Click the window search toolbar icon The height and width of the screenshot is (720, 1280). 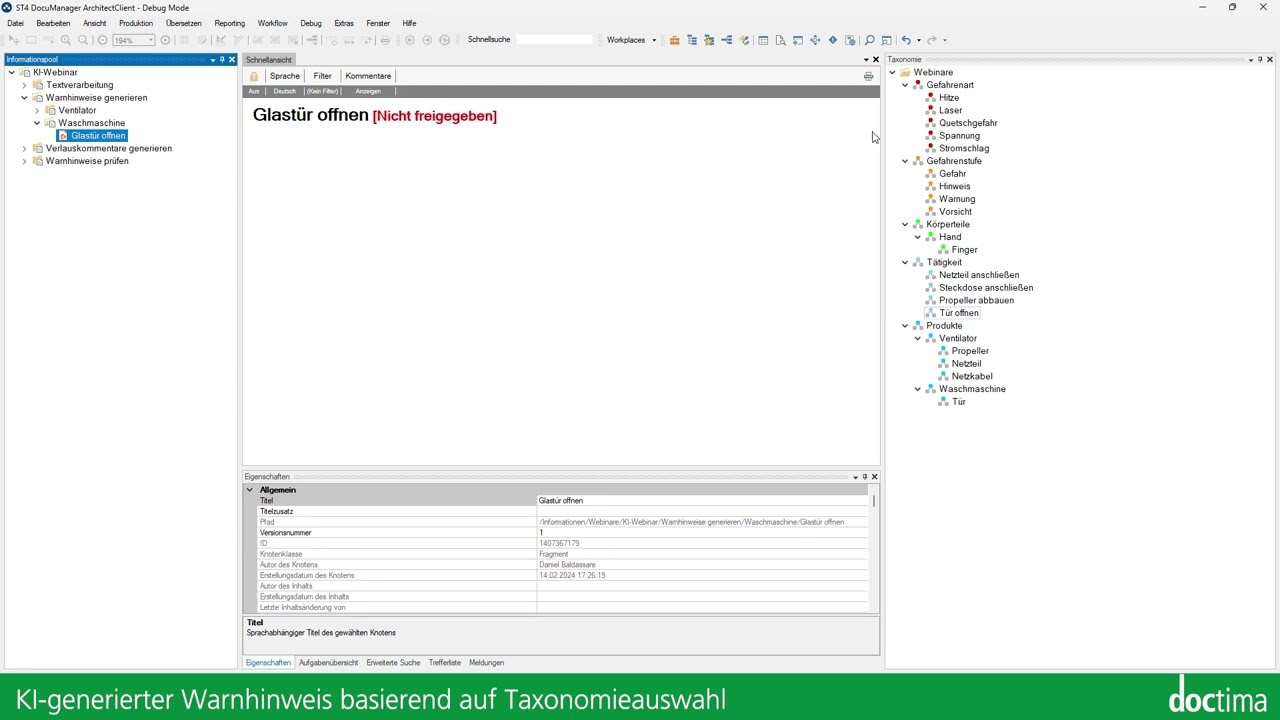[886, 40]
